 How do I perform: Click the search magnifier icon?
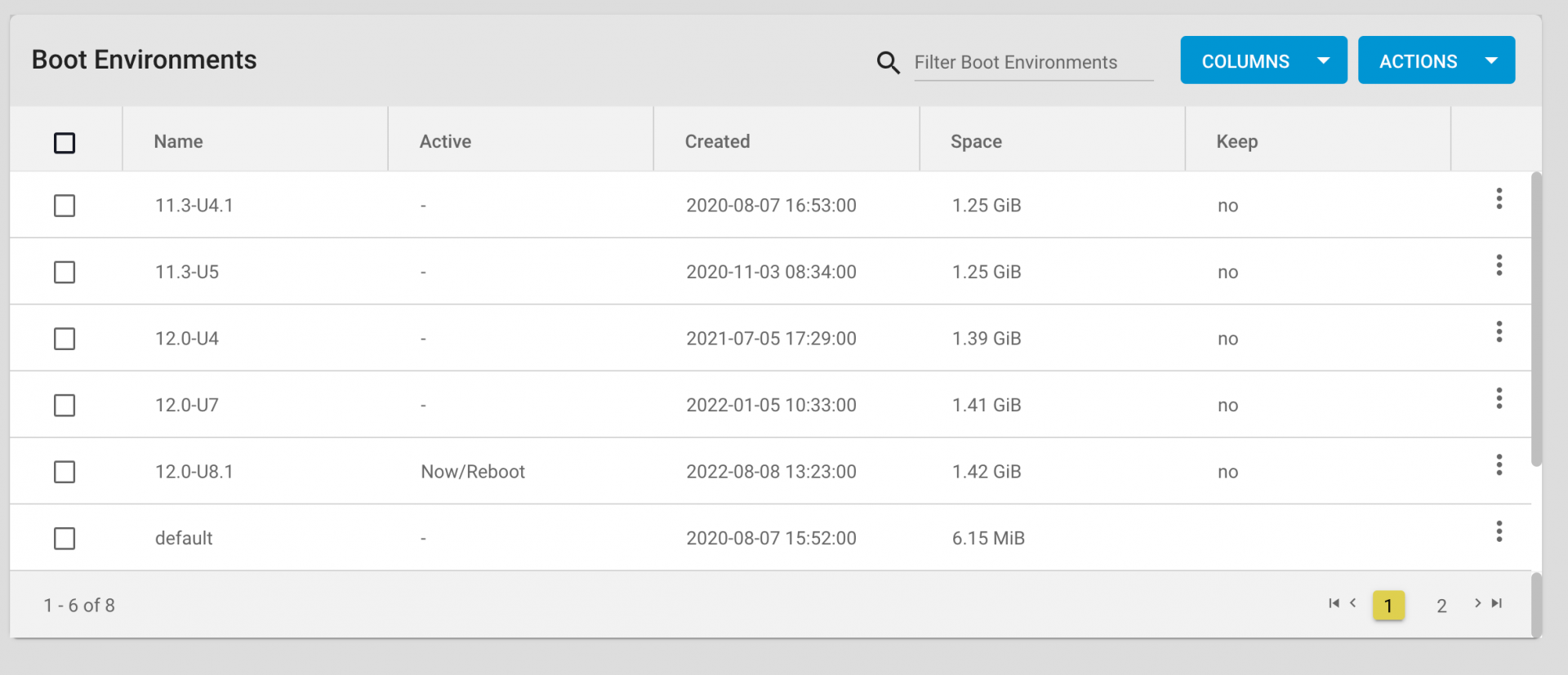coord(888,63)
